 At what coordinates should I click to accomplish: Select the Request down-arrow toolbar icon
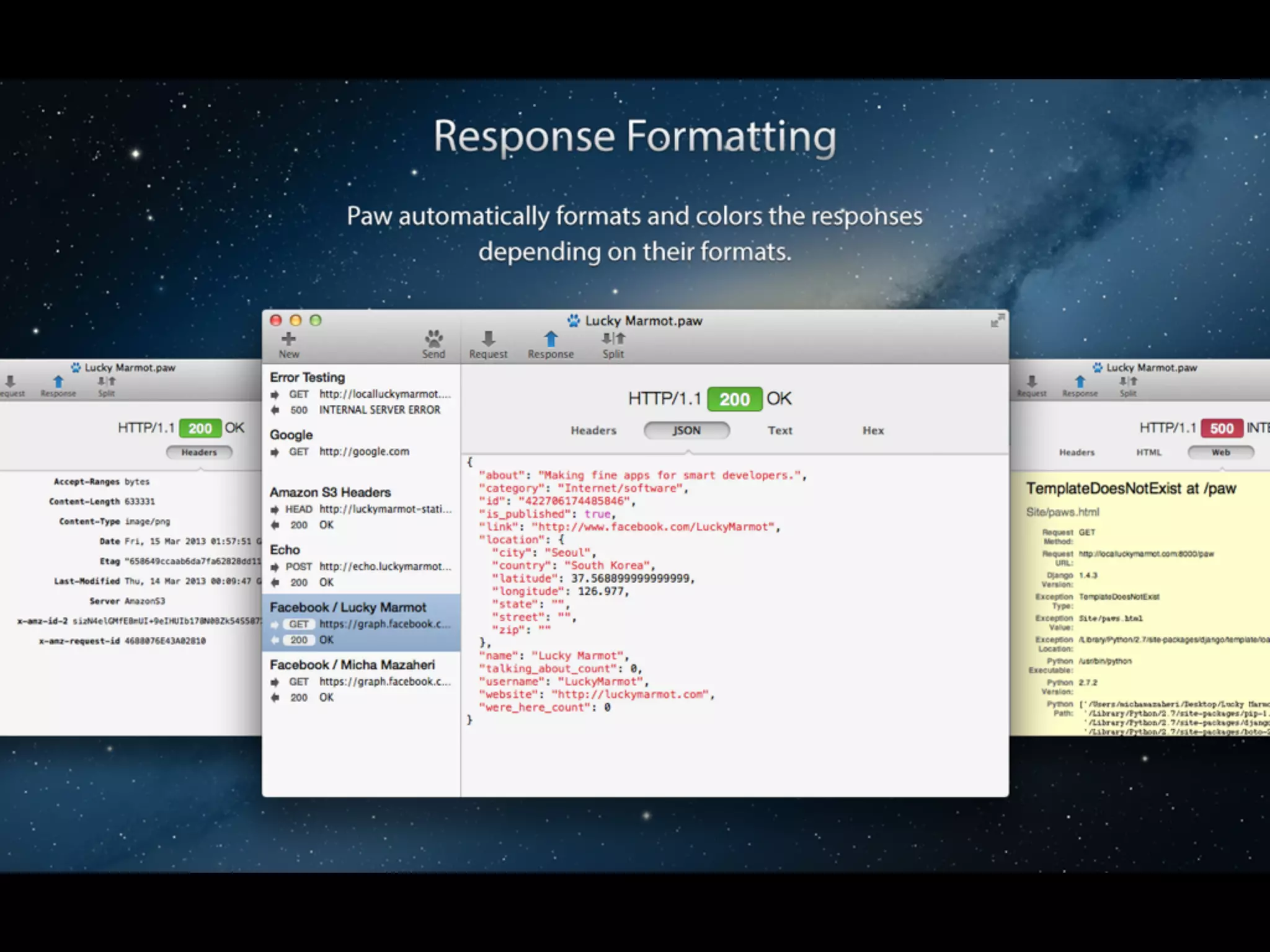point(488,338)
